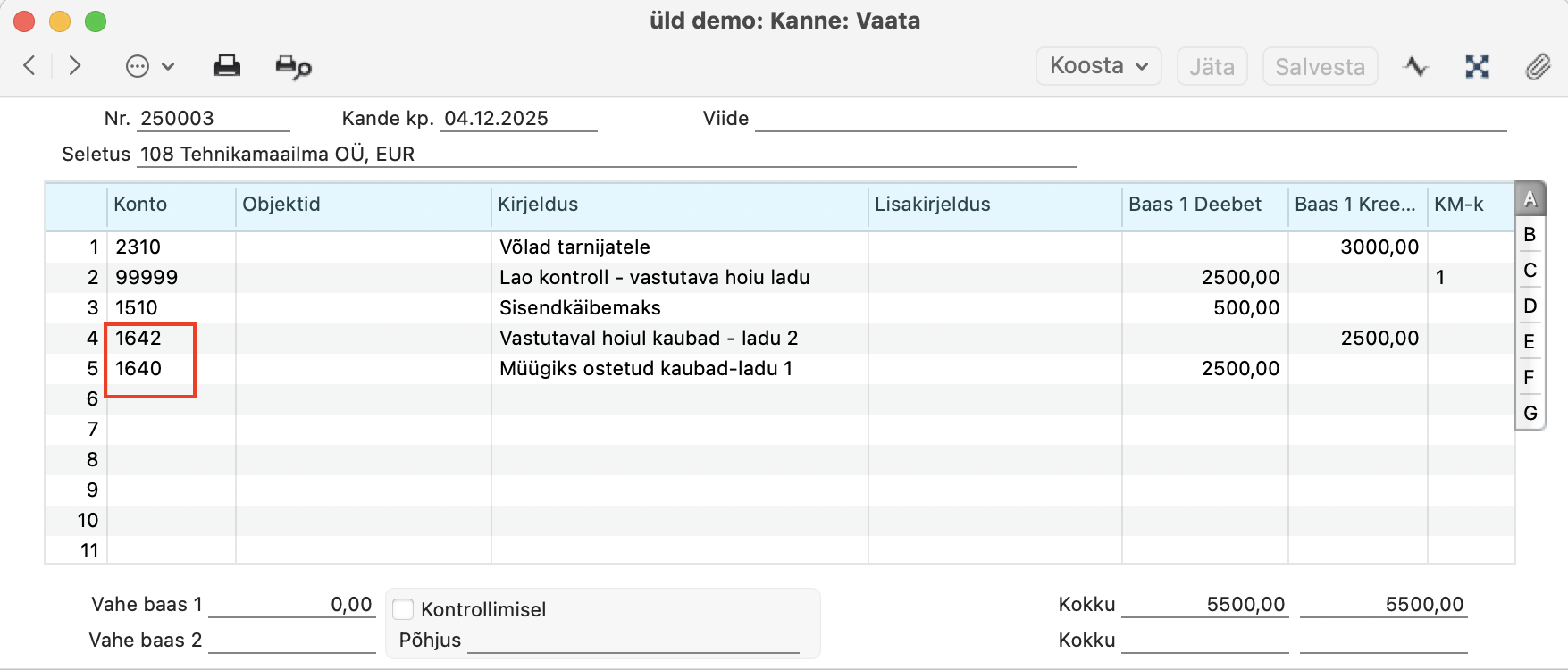
Task: Toggle the Kontrollimisel checkbox
Action: 404,609
